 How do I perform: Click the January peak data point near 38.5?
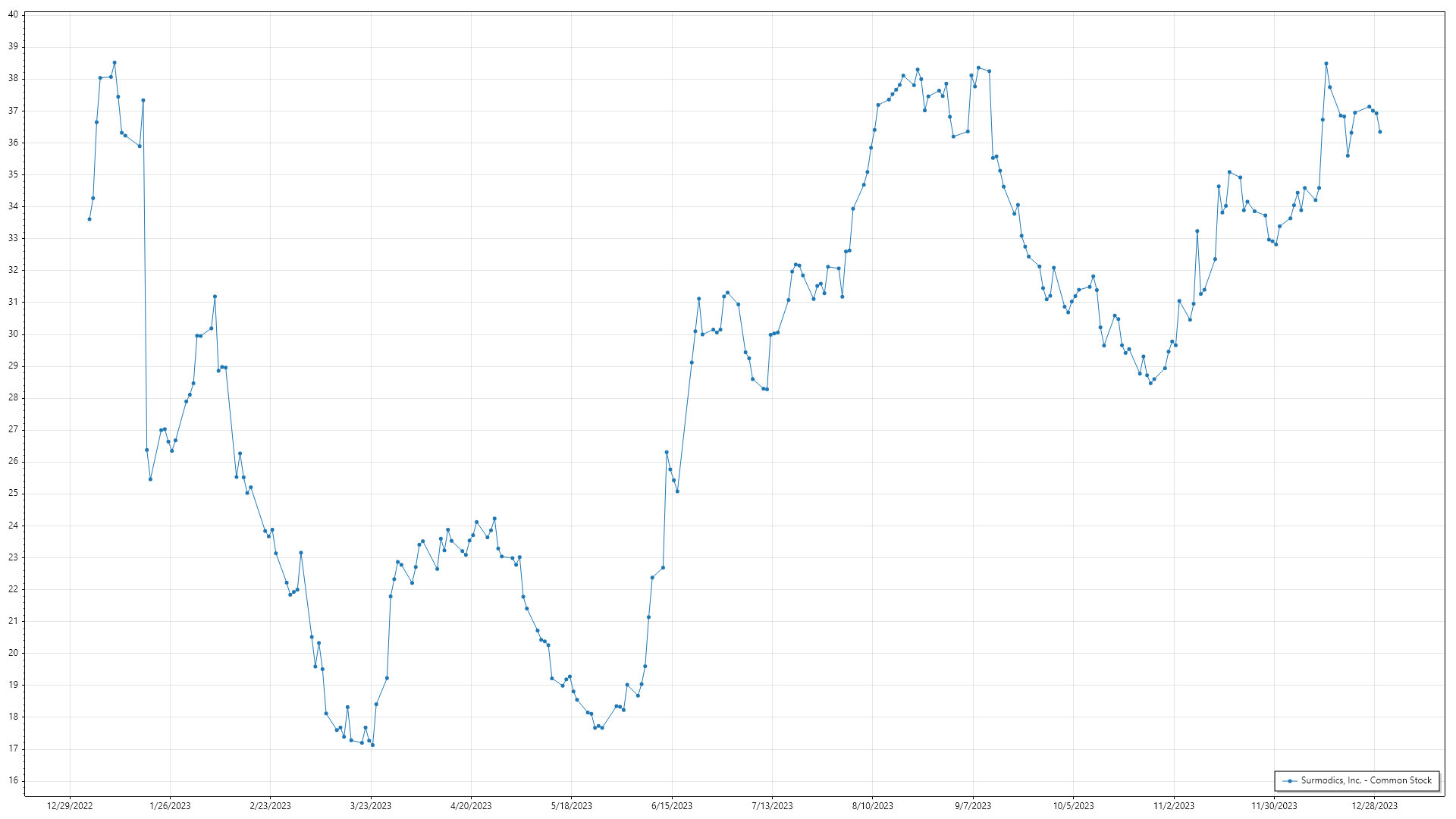coord(115,63)
